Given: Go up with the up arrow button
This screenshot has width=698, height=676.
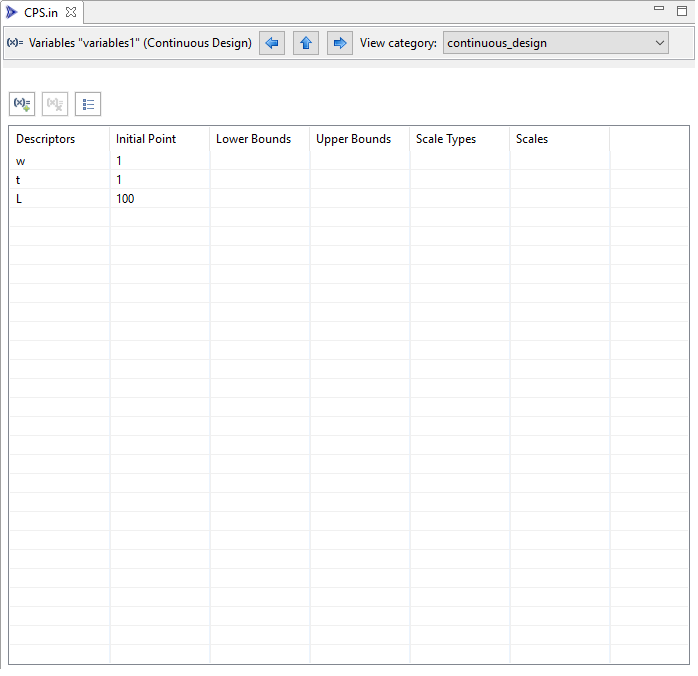Looking at the screenshot, I should click(x=306, y=43).
